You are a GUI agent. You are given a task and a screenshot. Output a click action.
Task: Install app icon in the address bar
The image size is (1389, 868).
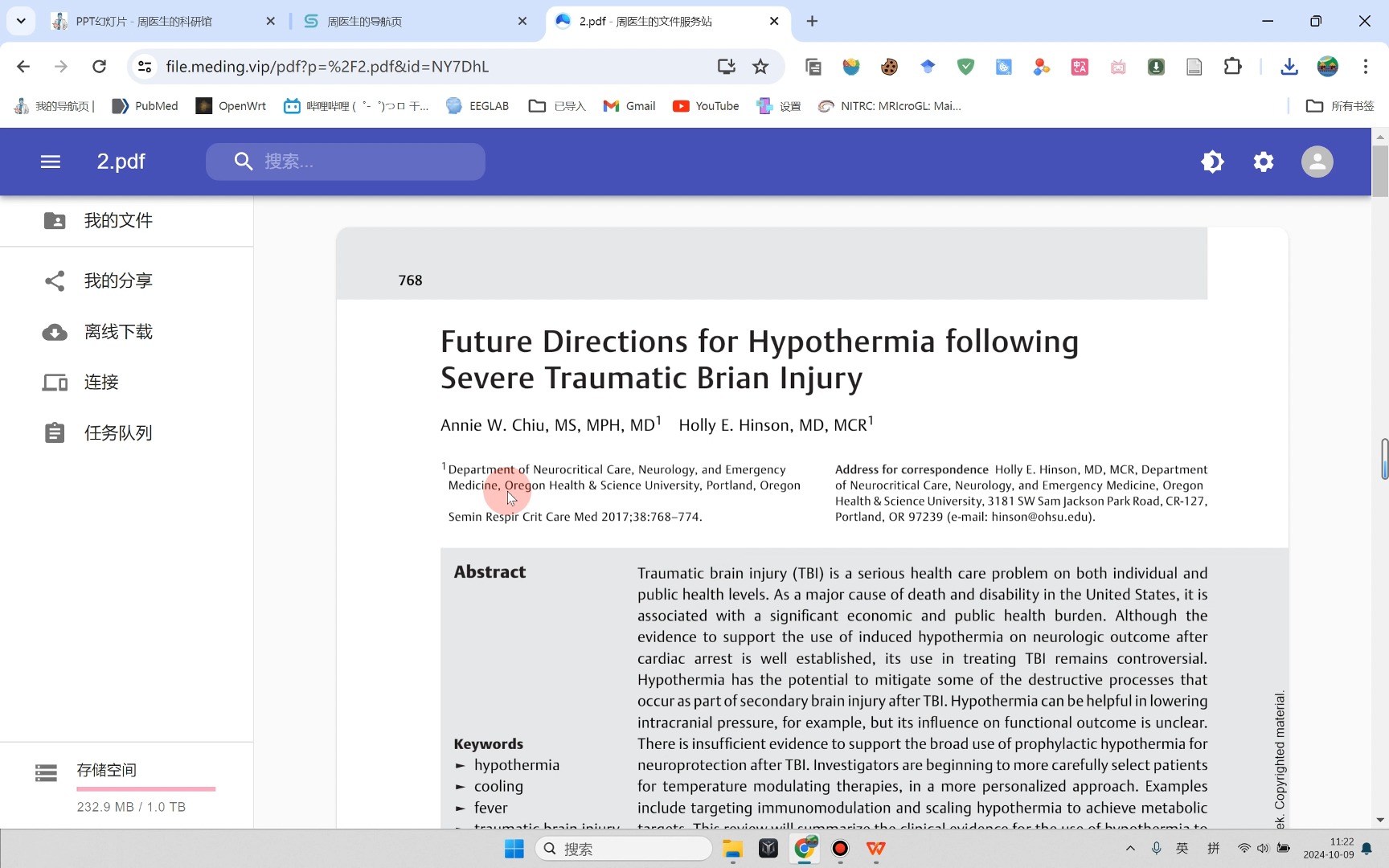tap(727, 67)
